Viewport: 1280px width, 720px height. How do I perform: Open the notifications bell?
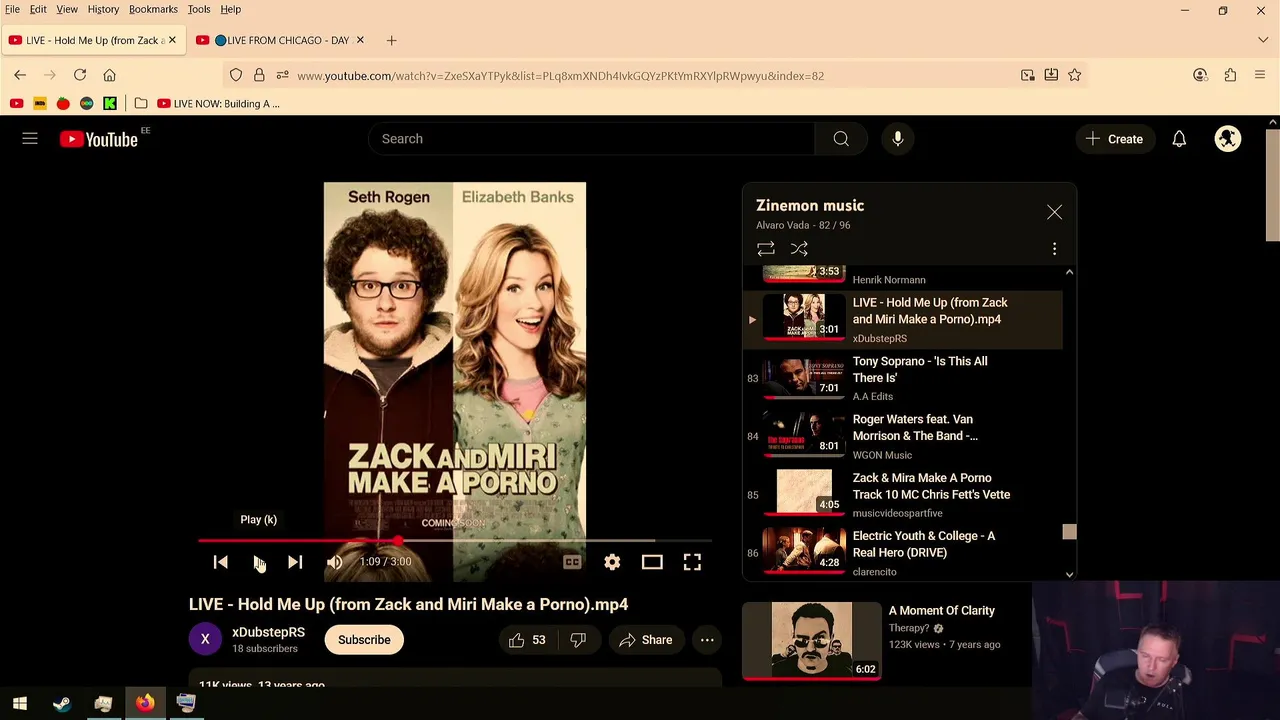coord(1179,139)
